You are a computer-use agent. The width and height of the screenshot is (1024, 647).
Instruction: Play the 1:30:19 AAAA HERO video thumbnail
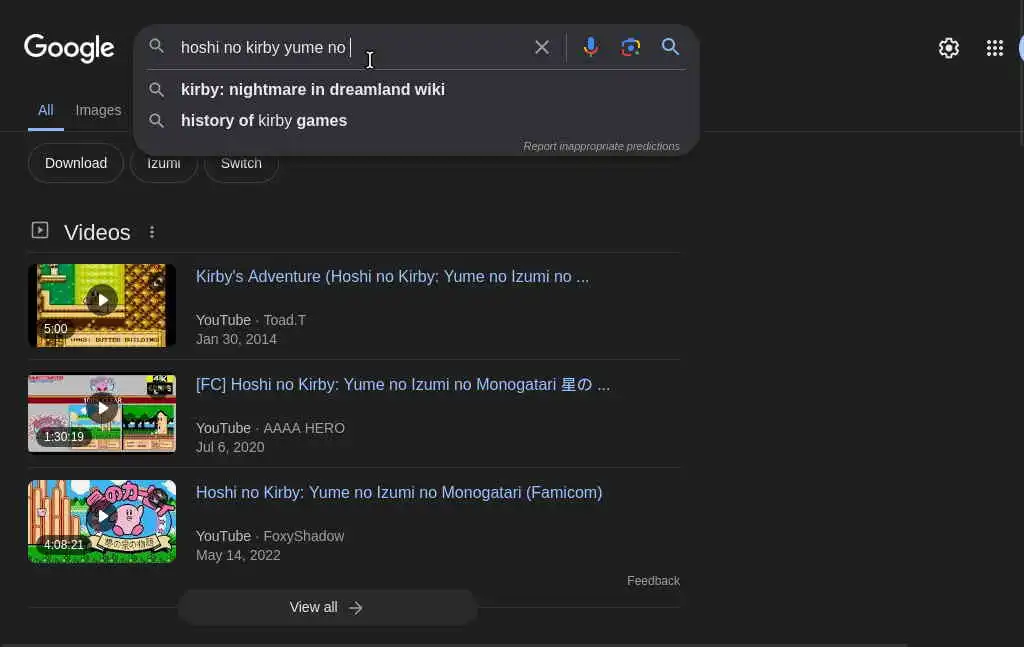[102, 413]
